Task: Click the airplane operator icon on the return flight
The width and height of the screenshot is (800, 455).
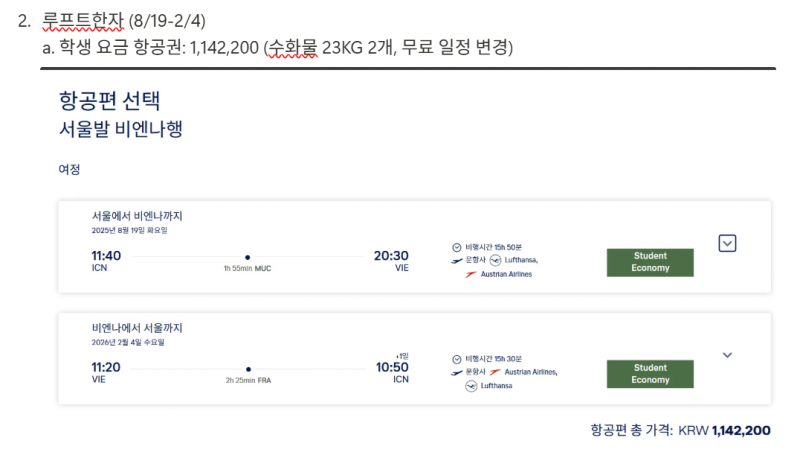Action: (x=457, y=373)
